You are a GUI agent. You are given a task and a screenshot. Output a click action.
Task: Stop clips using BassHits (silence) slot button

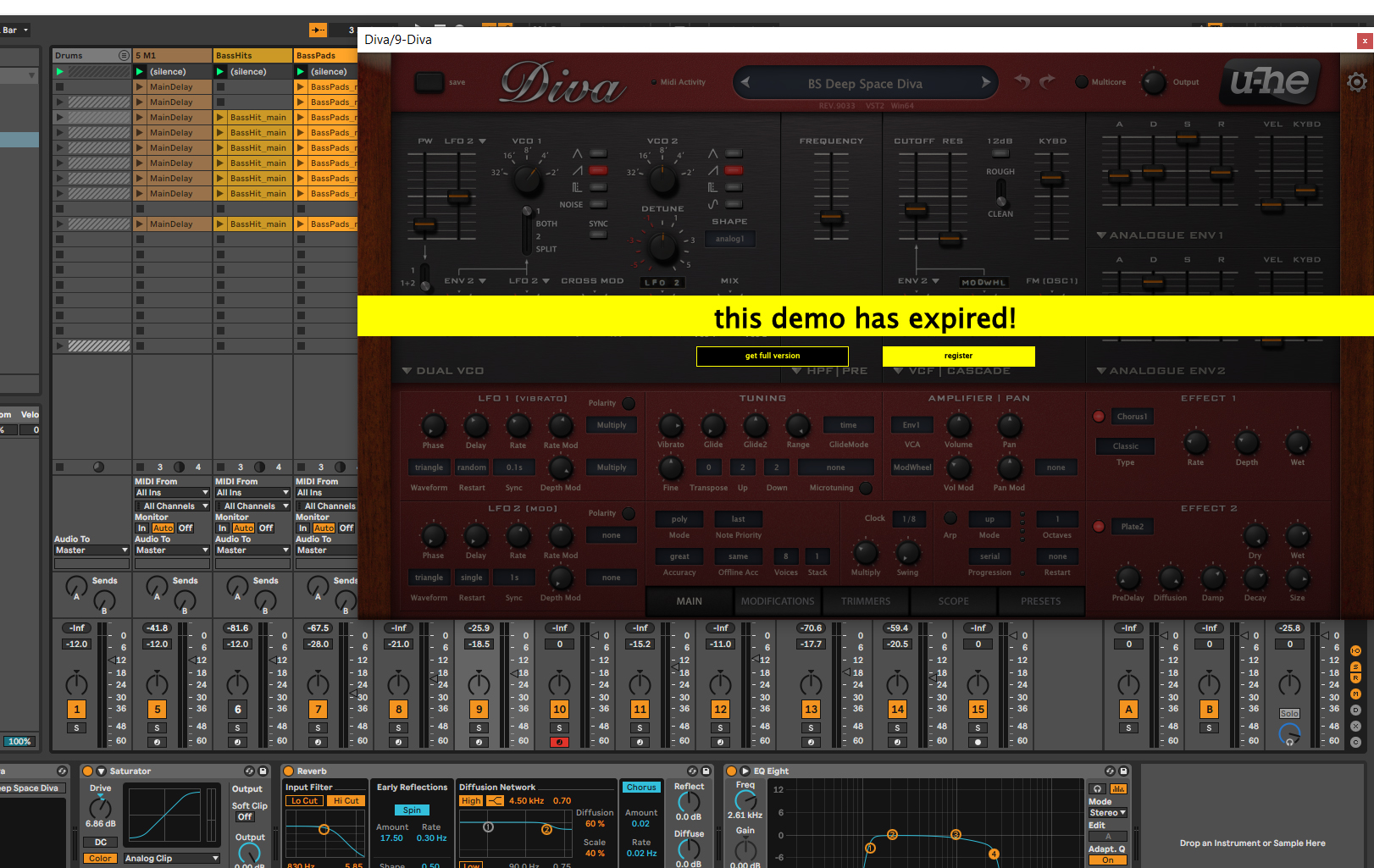220,72
